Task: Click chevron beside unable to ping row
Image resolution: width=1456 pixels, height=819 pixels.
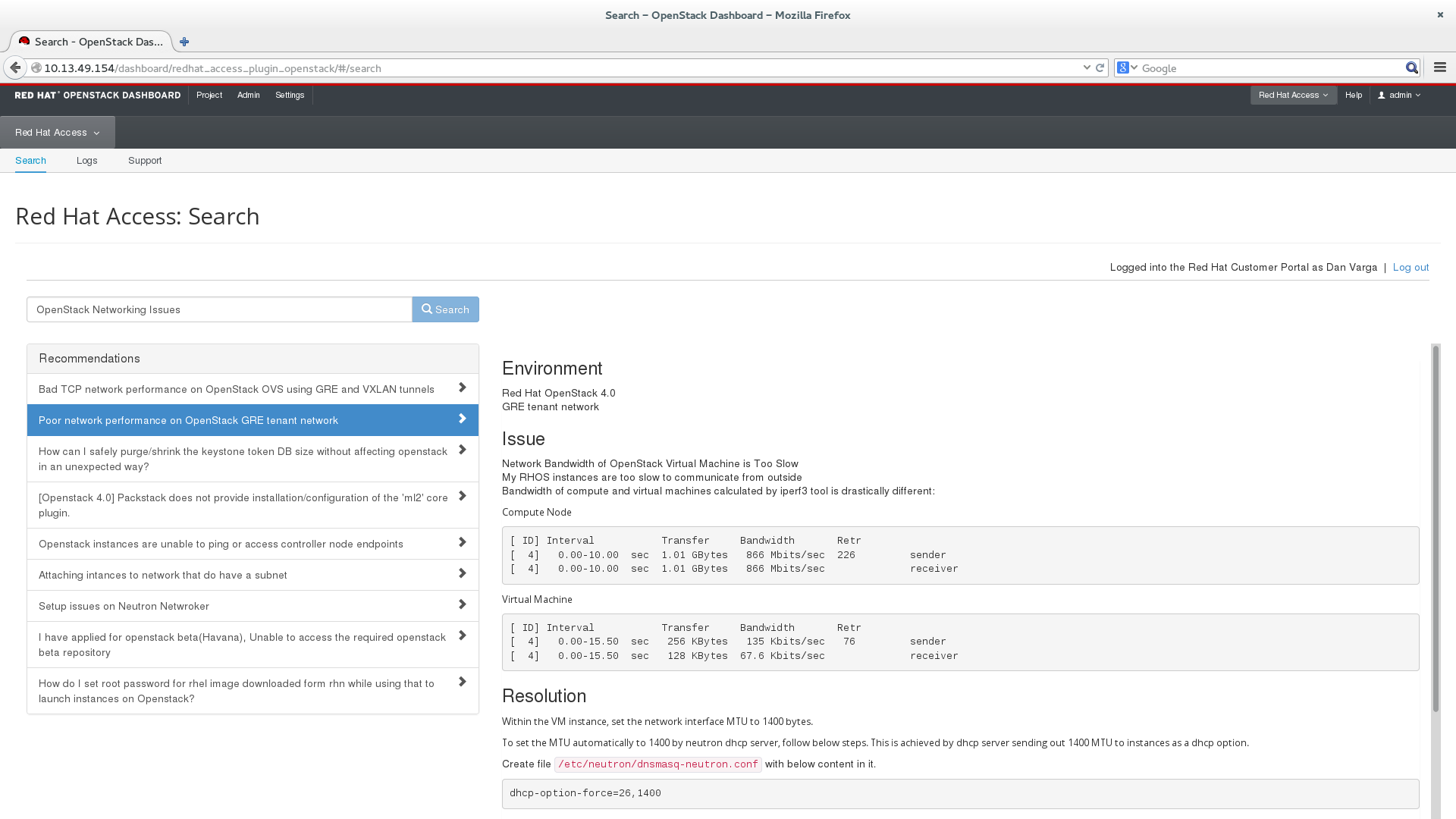Action: tap(462, 542)
